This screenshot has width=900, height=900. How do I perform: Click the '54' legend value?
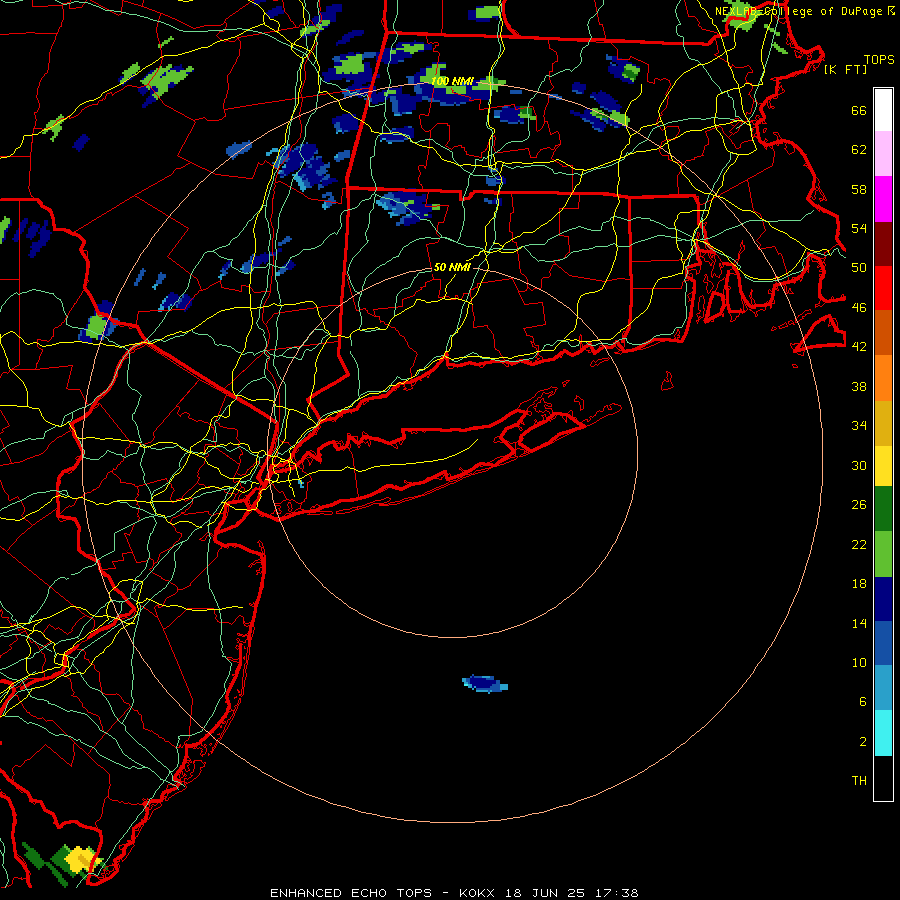click(x=859, y=228)
